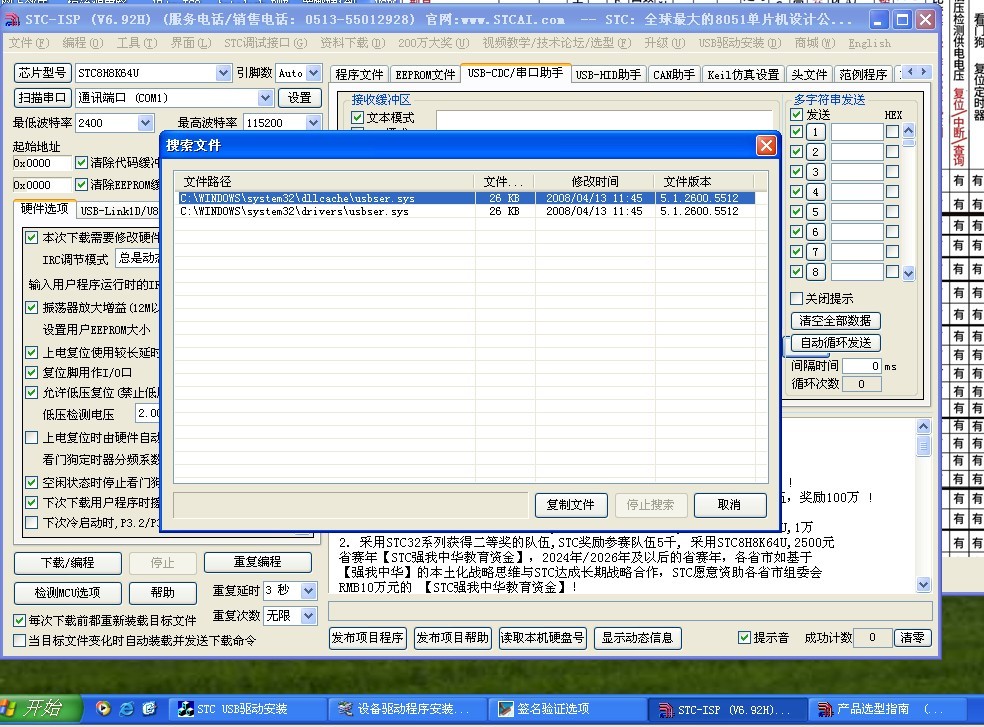Switch to STC USB驱动安装 taskbar item
The image size is (984, 727).
pyautogui.click(x=247, y=709)
